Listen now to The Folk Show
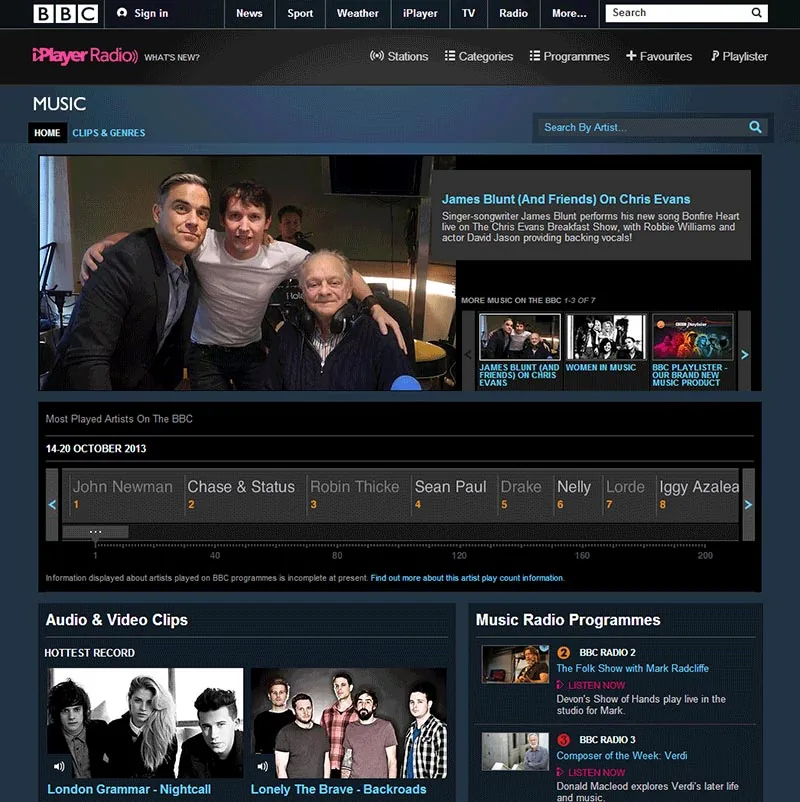 (x=591, y=685)
